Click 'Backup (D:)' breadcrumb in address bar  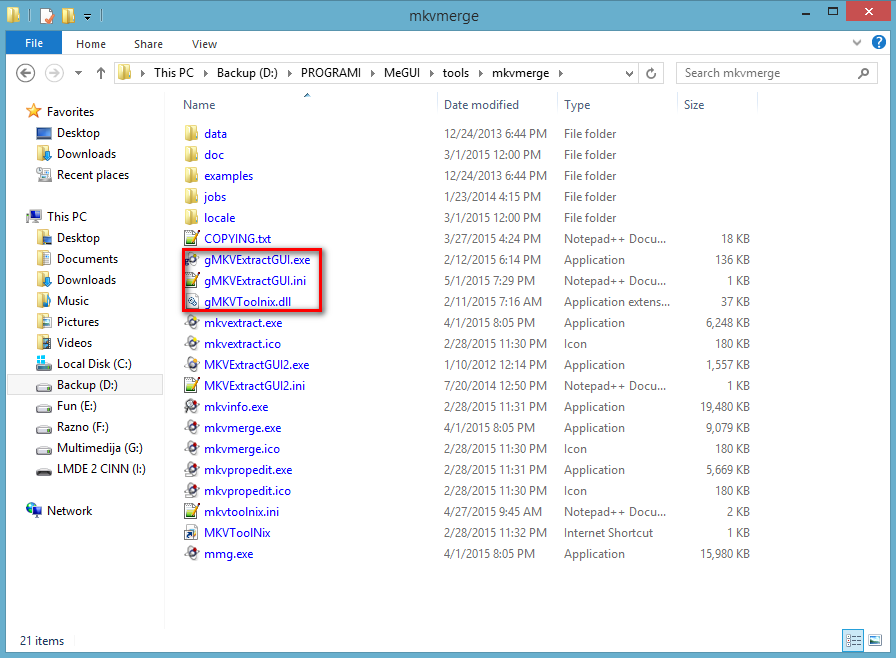[x=247, y=73]
